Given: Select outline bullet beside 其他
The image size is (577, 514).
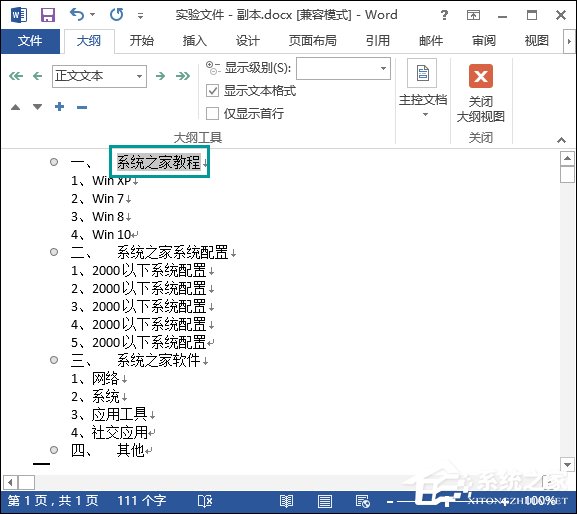Looking at the screenshot, I should [54, 450].
